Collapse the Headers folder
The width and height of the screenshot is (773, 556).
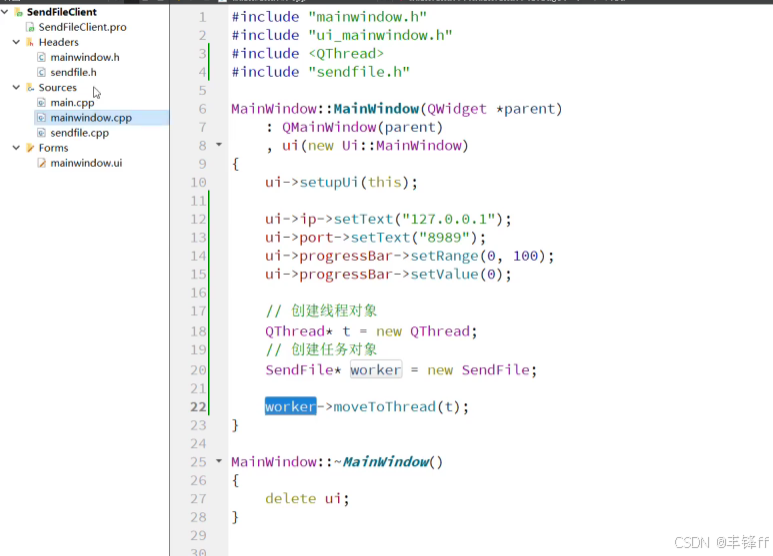16,42
